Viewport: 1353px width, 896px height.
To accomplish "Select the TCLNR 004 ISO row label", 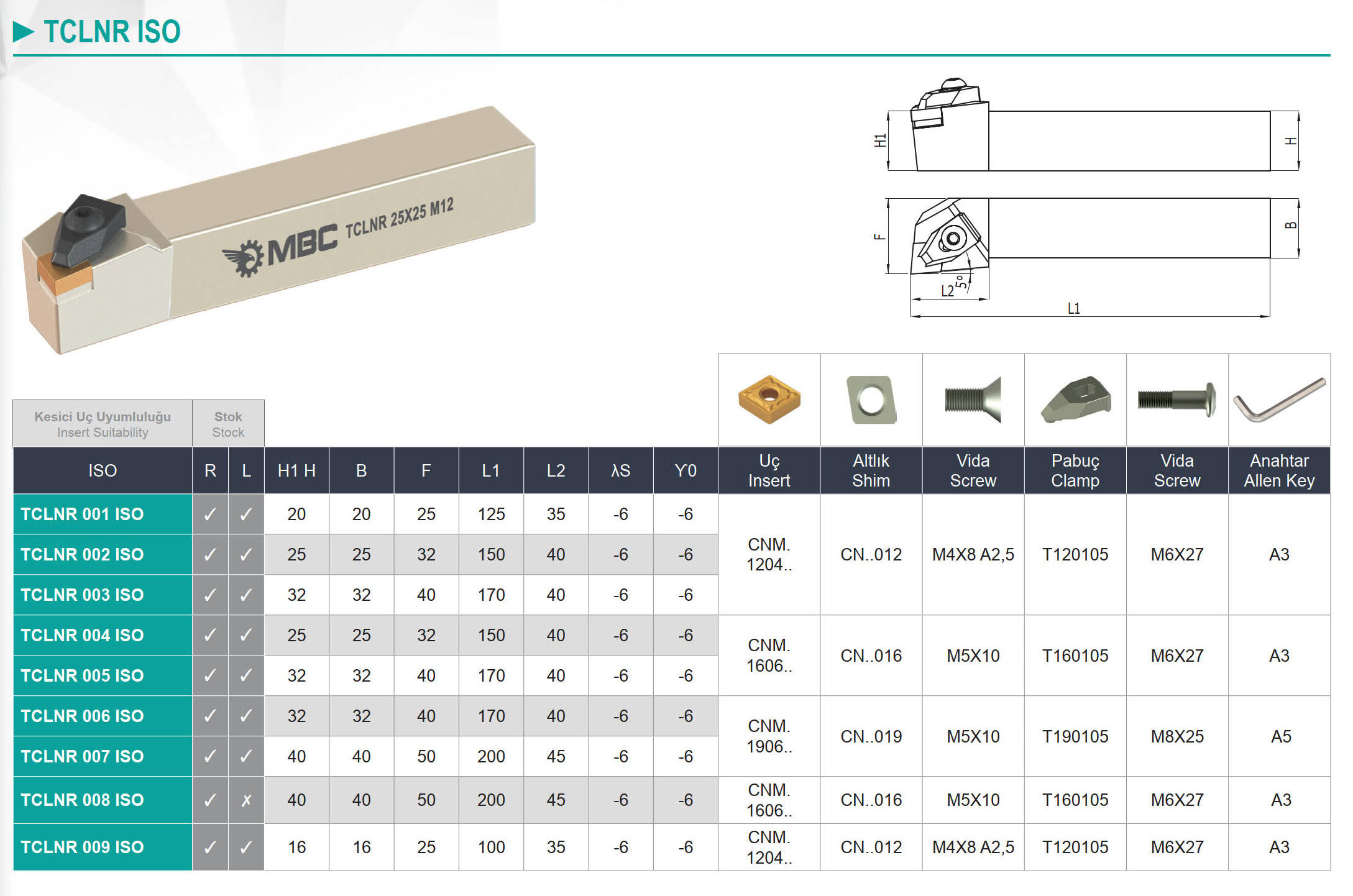I will pyautogui.click(x=83, y=635).
